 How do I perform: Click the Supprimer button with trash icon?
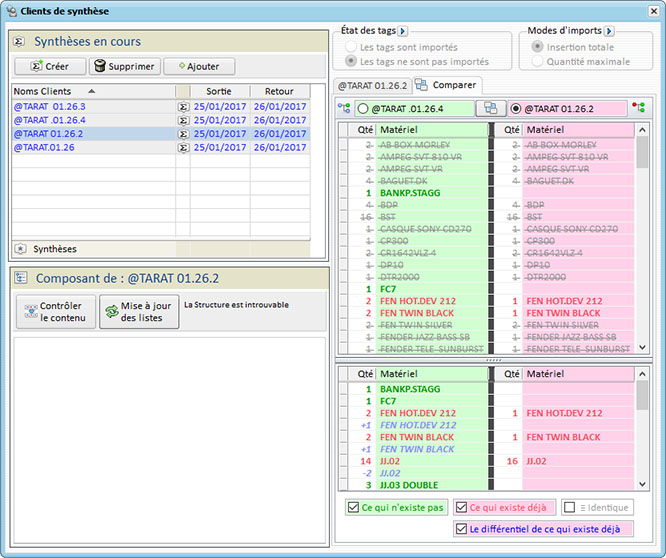124,66
